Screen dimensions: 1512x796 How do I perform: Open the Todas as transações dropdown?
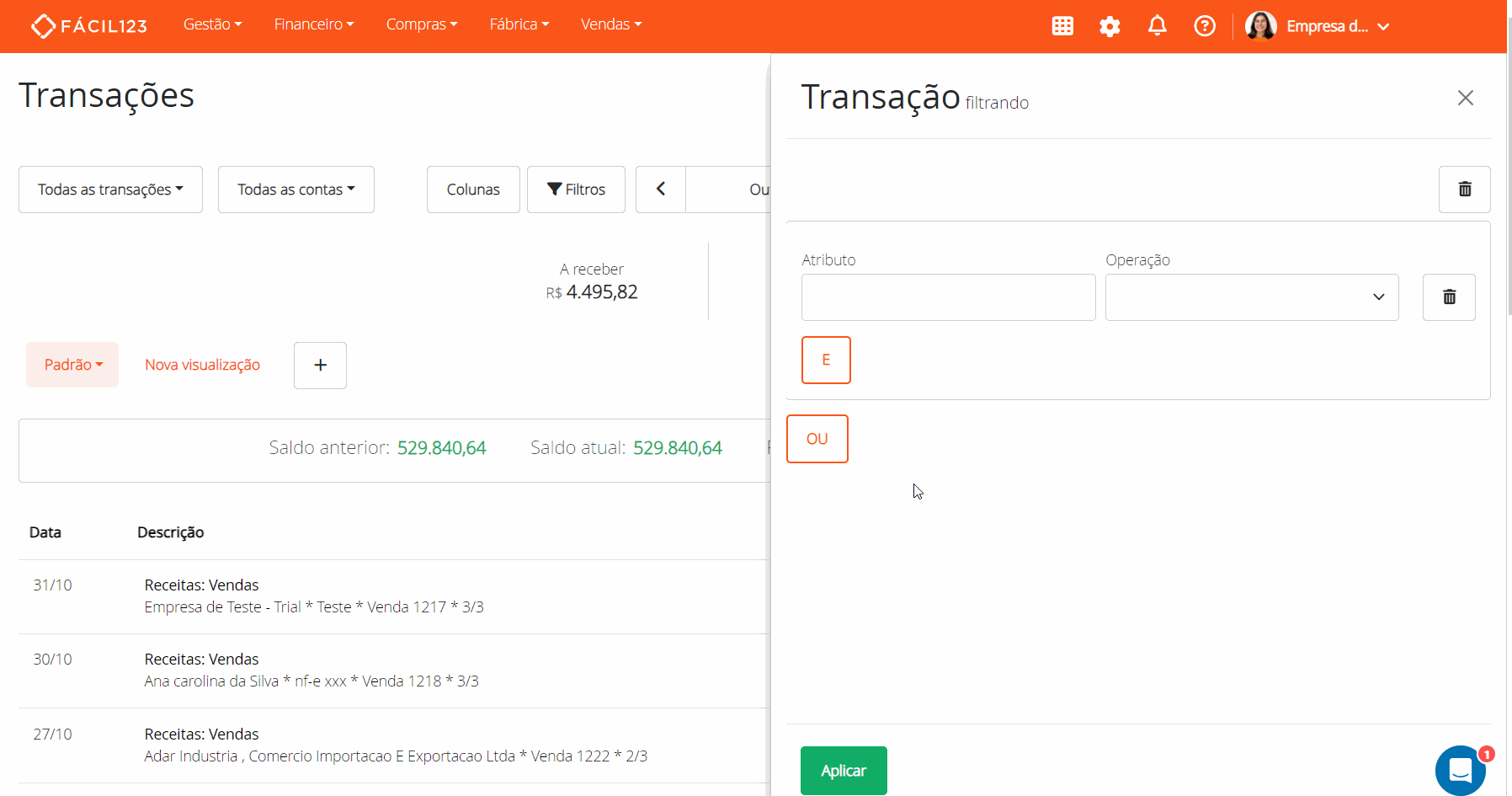click(x=110, y=189)
